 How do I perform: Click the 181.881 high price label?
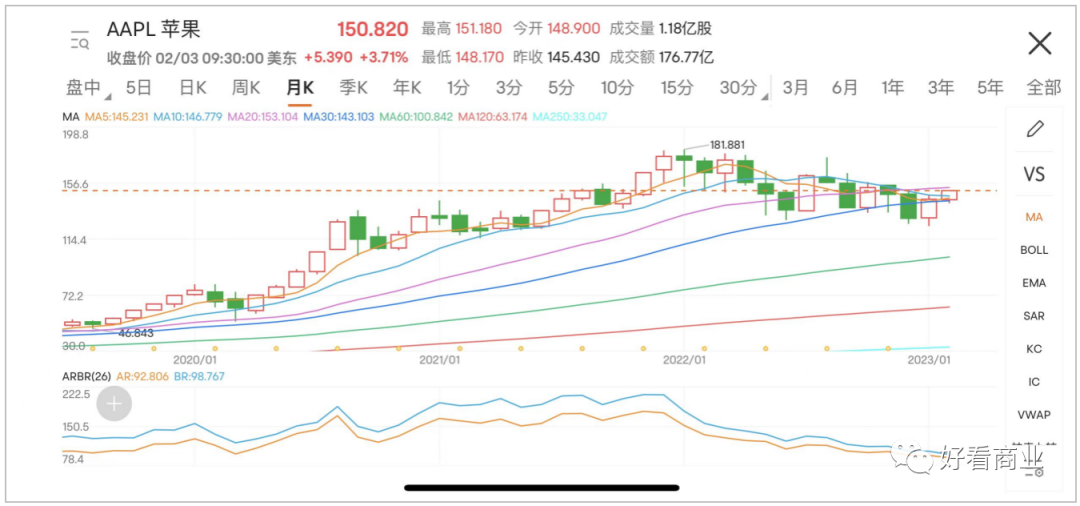[727, 145]
